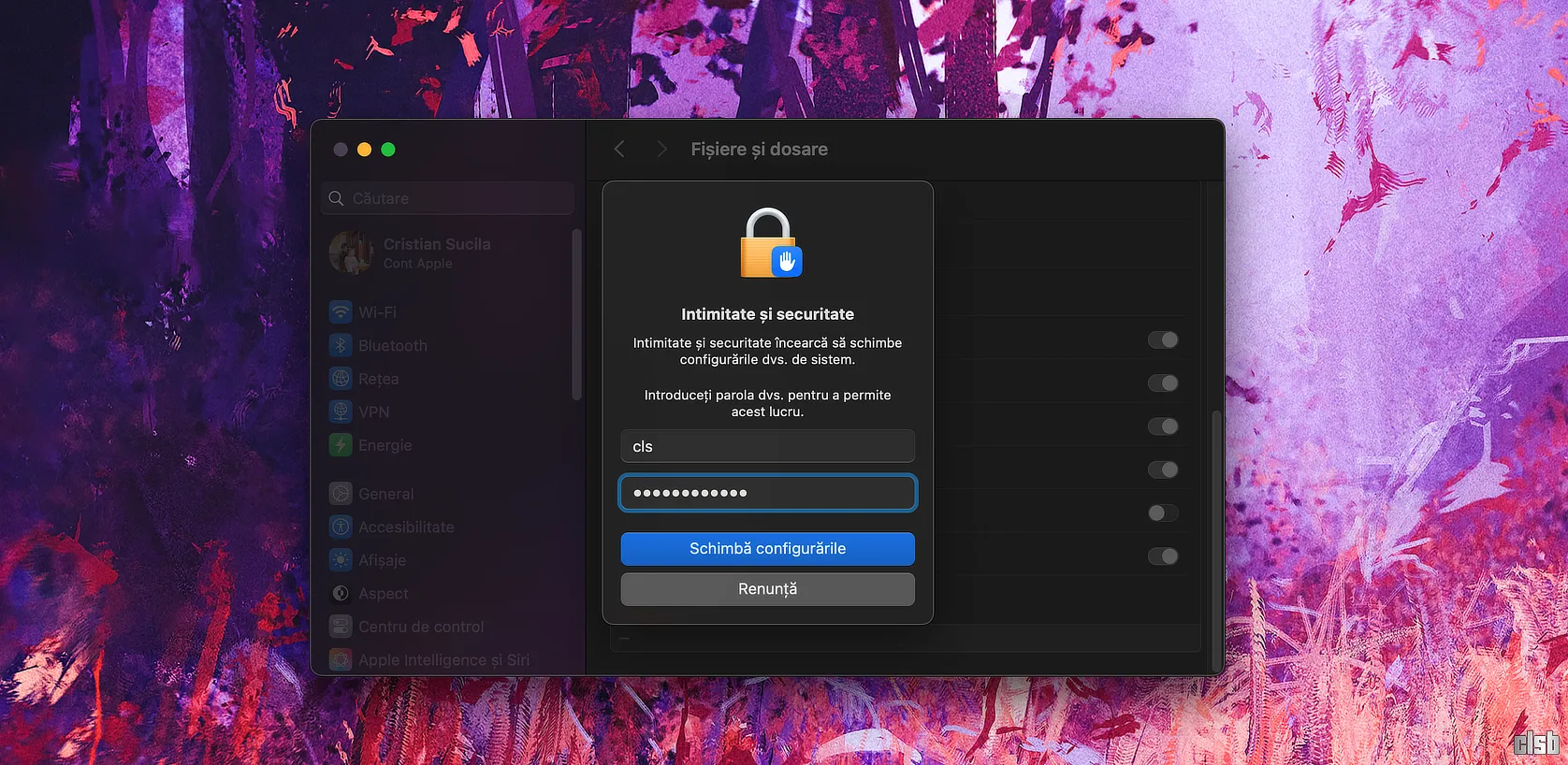Click the username field containing cls

pyautogui.click(x=768, y=446)
